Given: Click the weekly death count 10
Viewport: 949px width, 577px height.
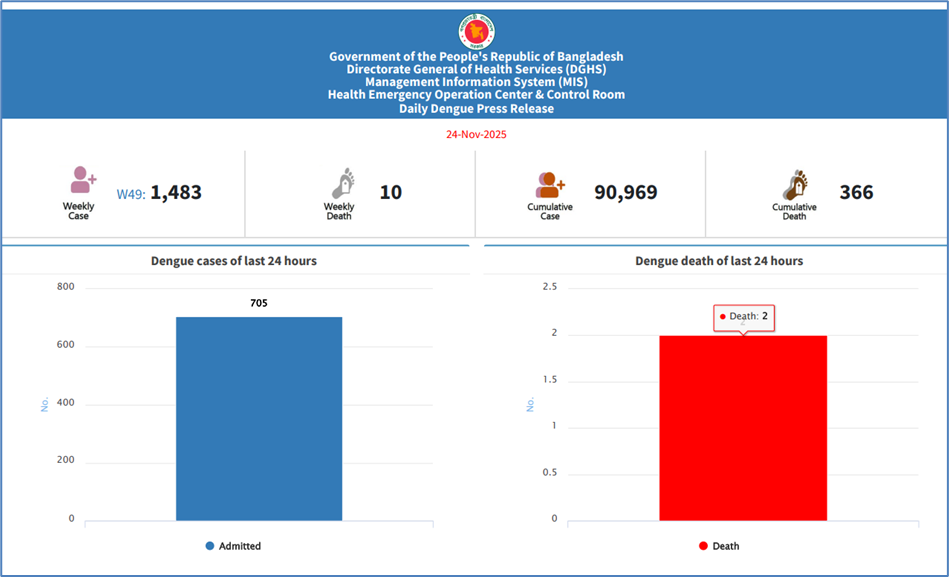Looking at the screenshot, I should 391,192.
